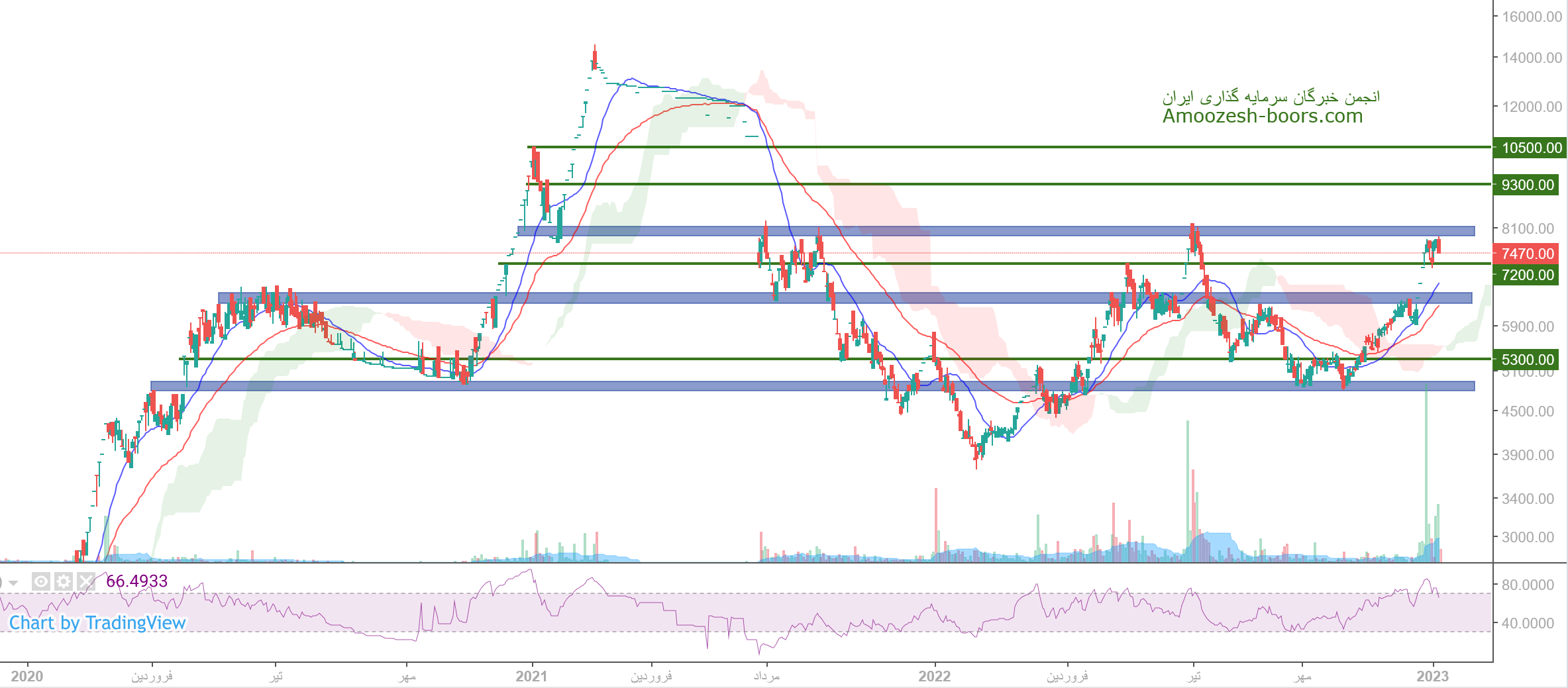
Task: Click the 80.0000 RSI scale label
Action: (x=1528, y=585)
